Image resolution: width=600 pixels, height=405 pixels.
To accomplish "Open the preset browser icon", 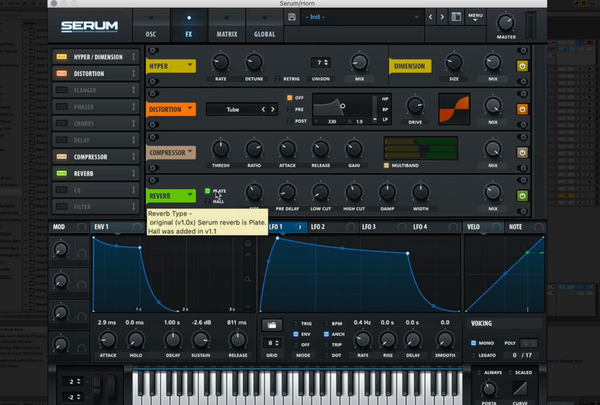I will click(457, 17).
